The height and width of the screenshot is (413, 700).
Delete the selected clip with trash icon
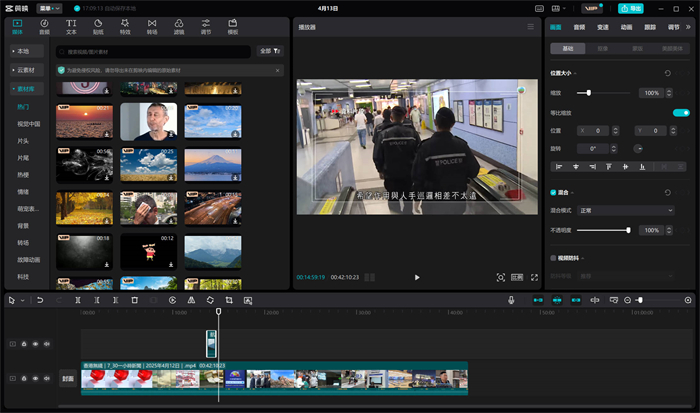pyautogui.click(x=134, y=300)
